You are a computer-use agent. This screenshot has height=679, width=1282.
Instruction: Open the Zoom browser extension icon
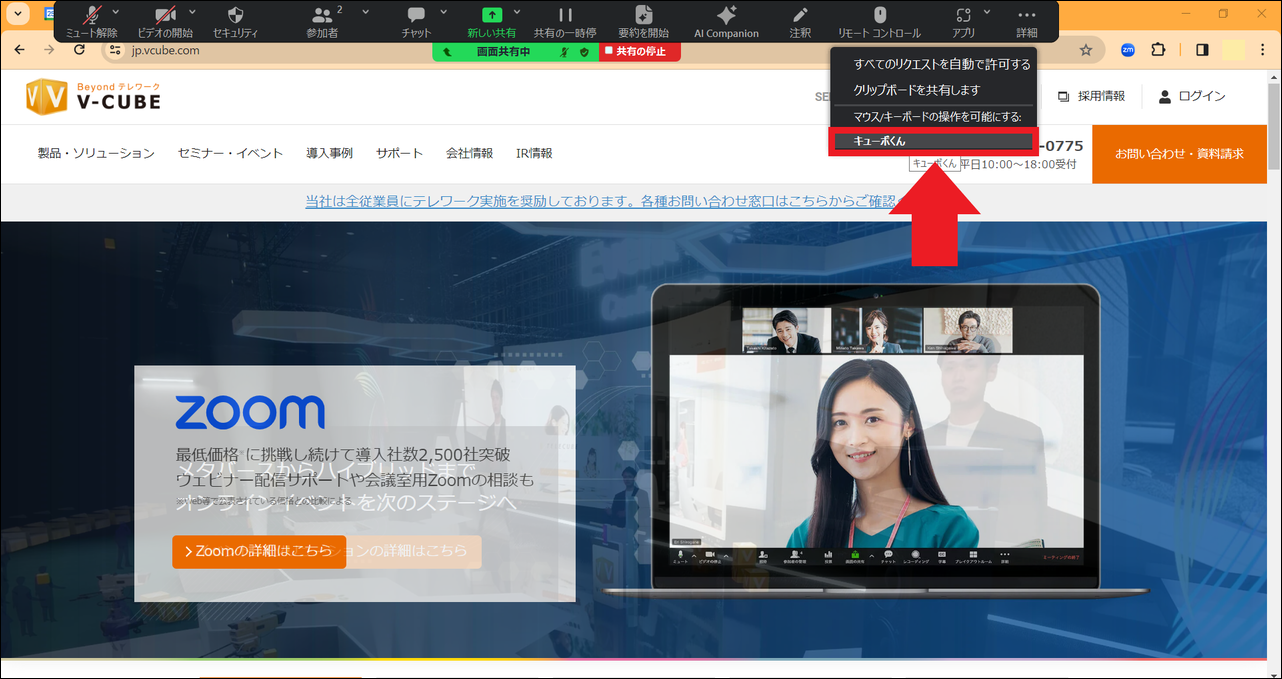tap(1128, 50)
